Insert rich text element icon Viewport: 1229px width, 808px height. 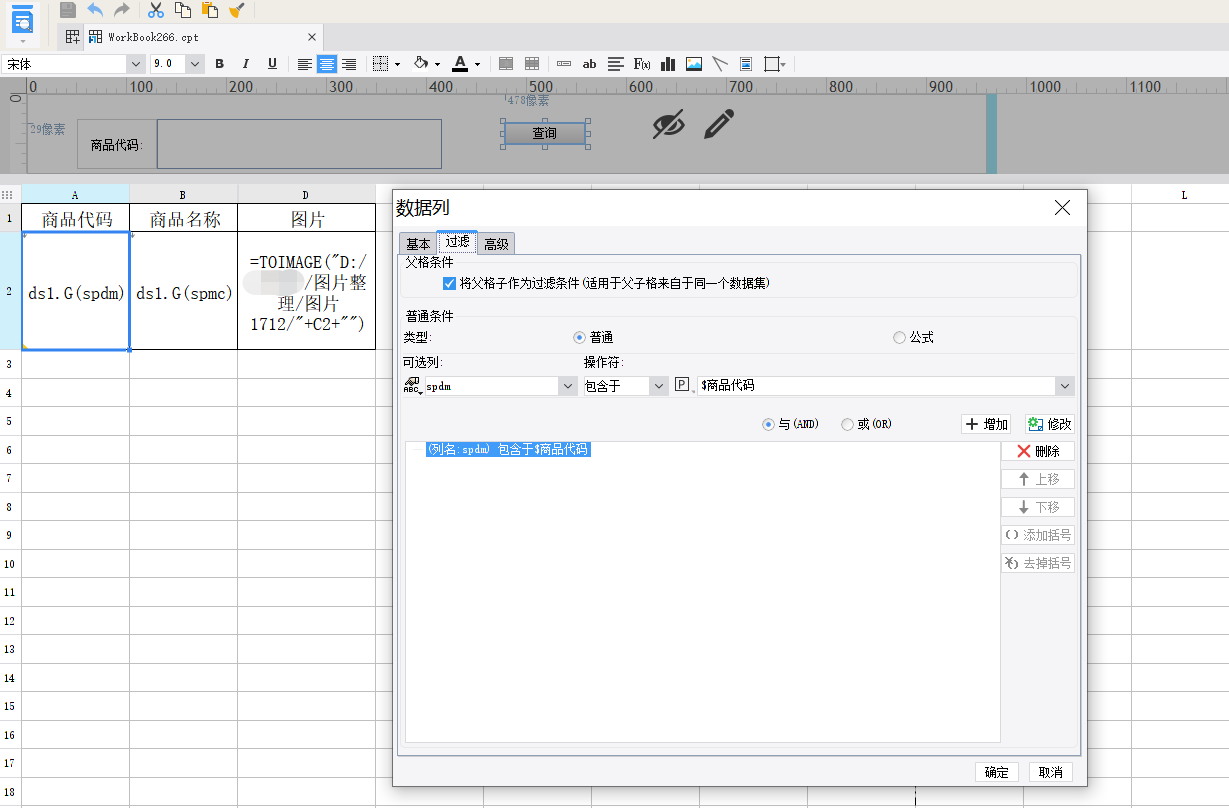616,64
